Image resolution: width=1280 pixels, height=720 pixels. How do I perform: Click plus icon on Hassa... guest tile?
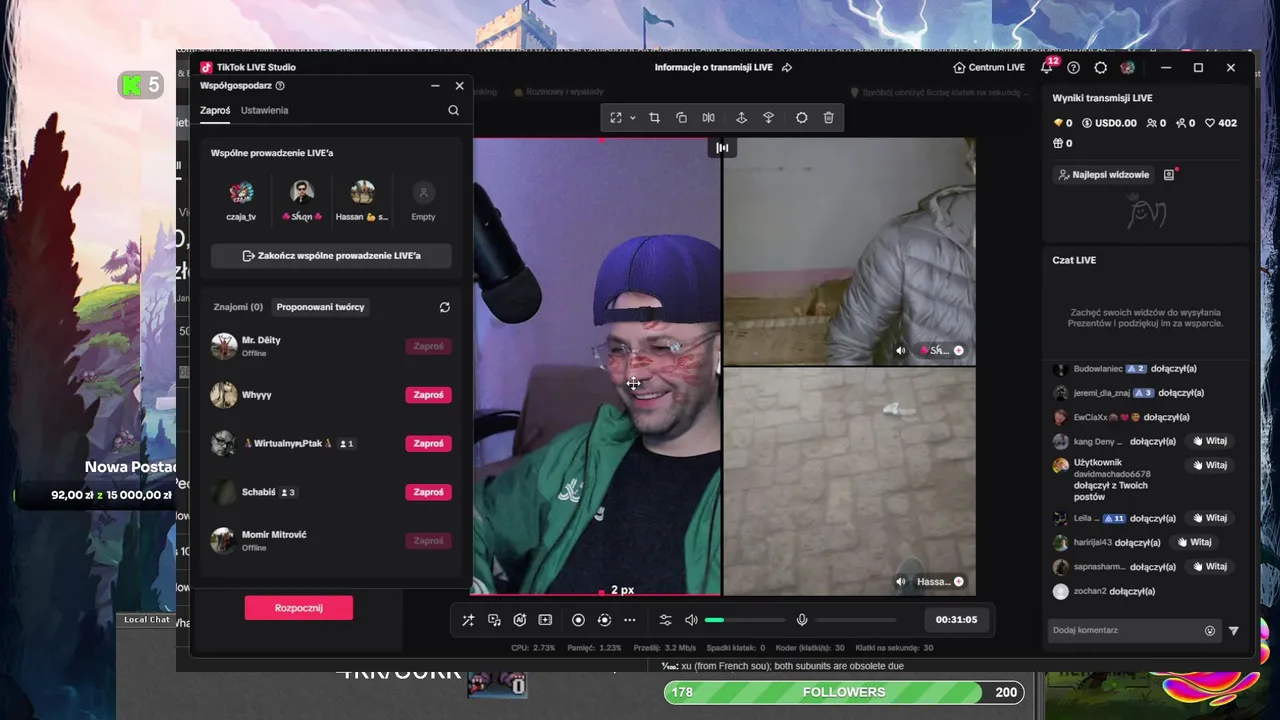959,581
